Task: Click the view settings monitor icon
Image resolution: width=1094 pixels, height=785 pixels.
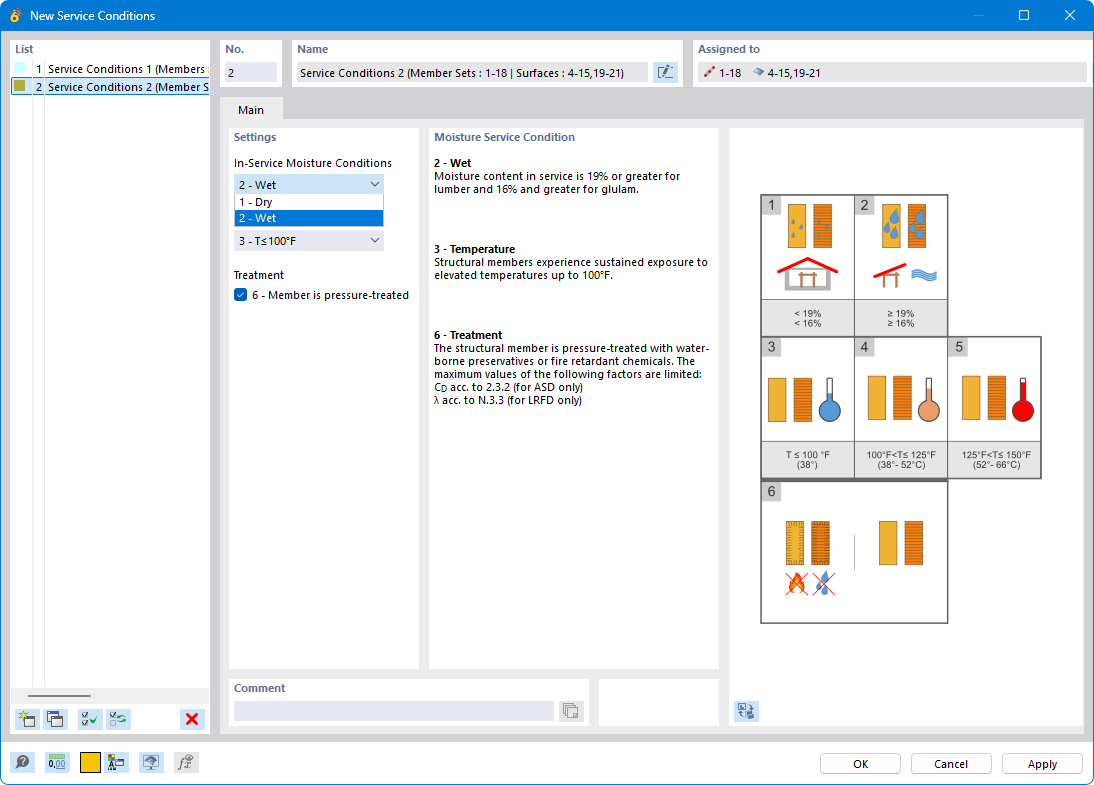Action: (x=151, y=762)
